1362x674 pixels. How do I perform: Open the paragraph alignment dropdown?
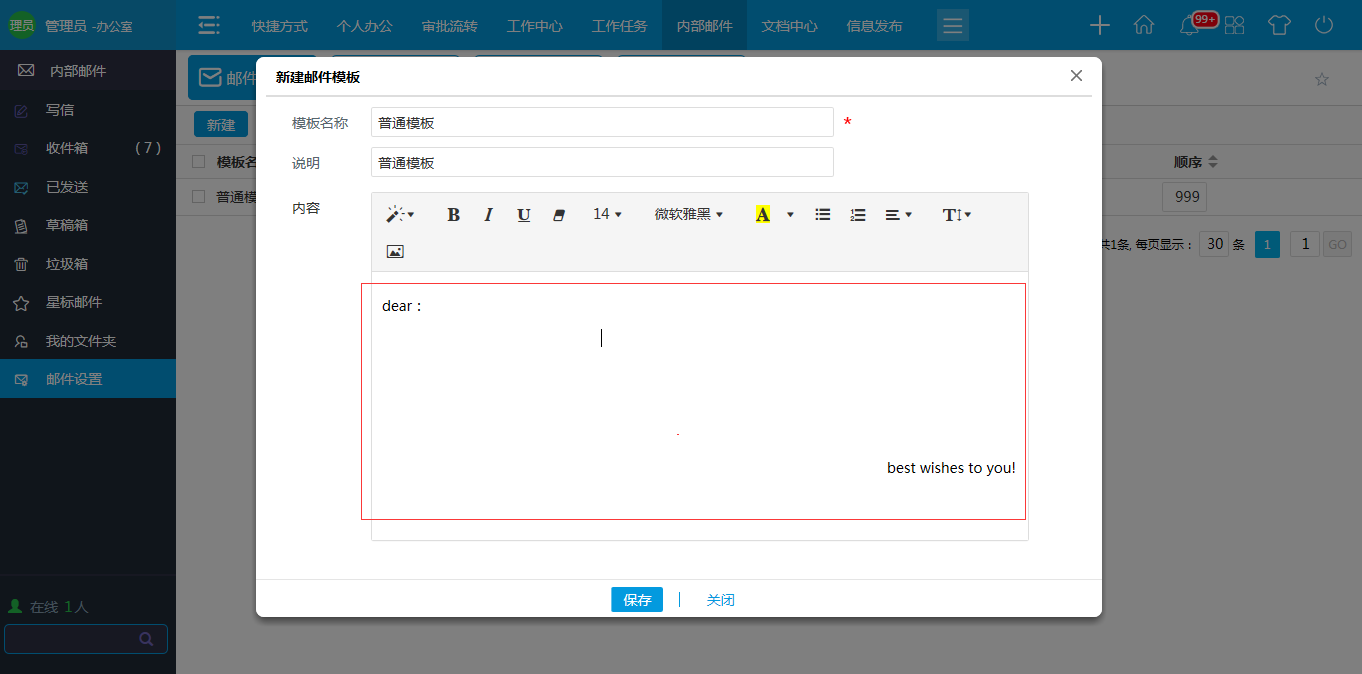898,215
